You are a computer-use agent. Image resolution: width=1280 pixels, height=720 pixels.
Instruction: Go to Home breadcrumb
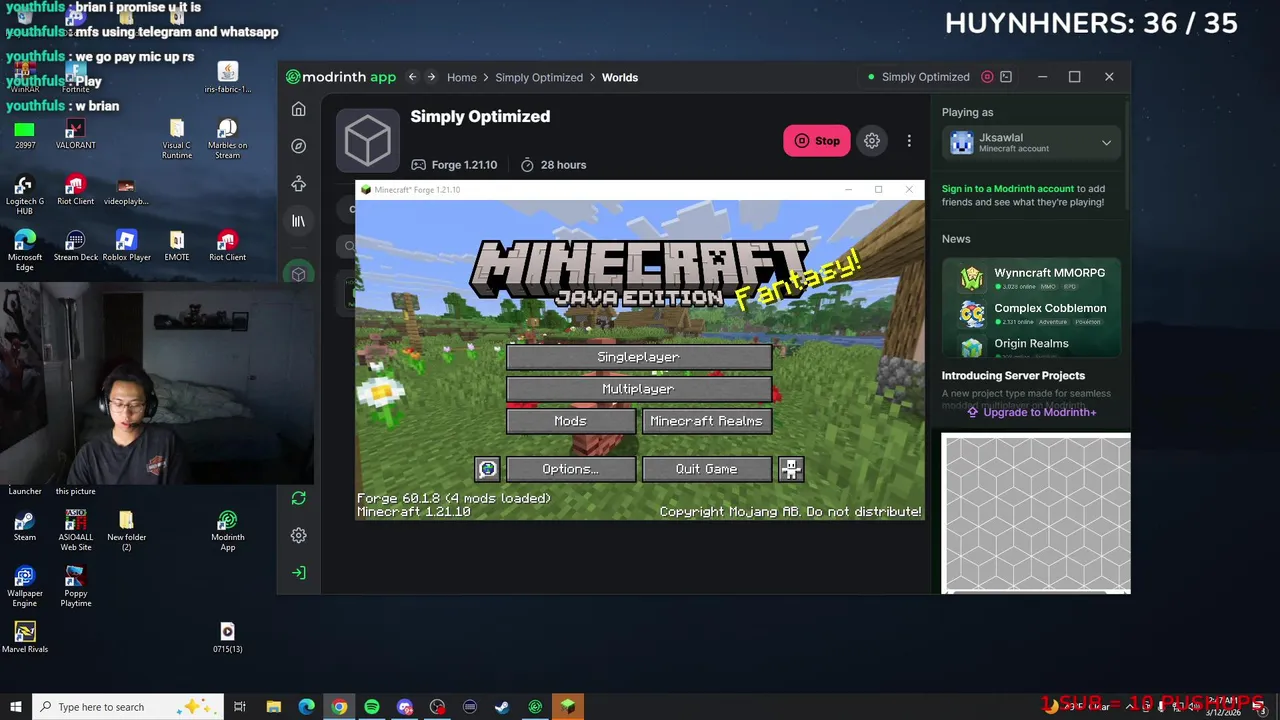click(462, 77)
